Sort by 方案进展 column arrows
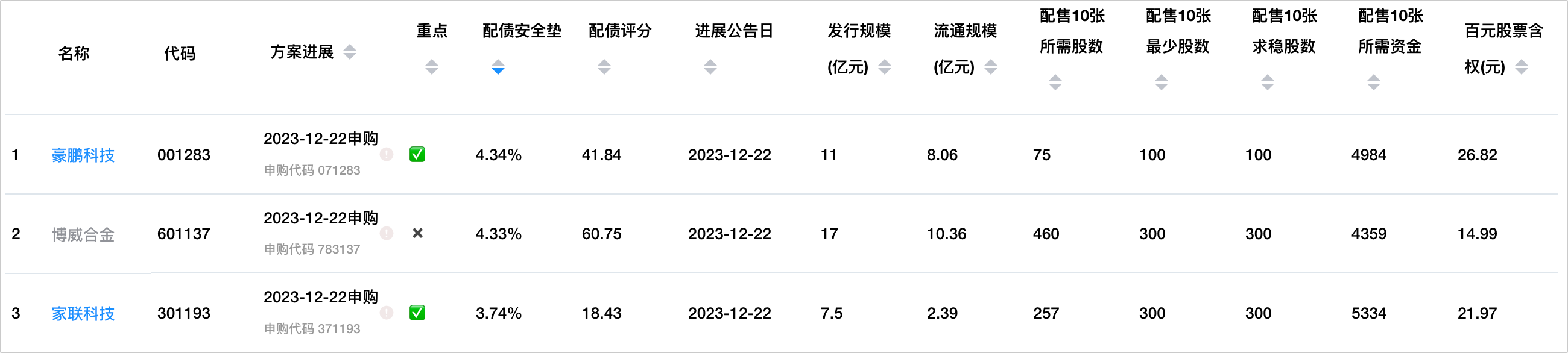 (x=349, y=52)
